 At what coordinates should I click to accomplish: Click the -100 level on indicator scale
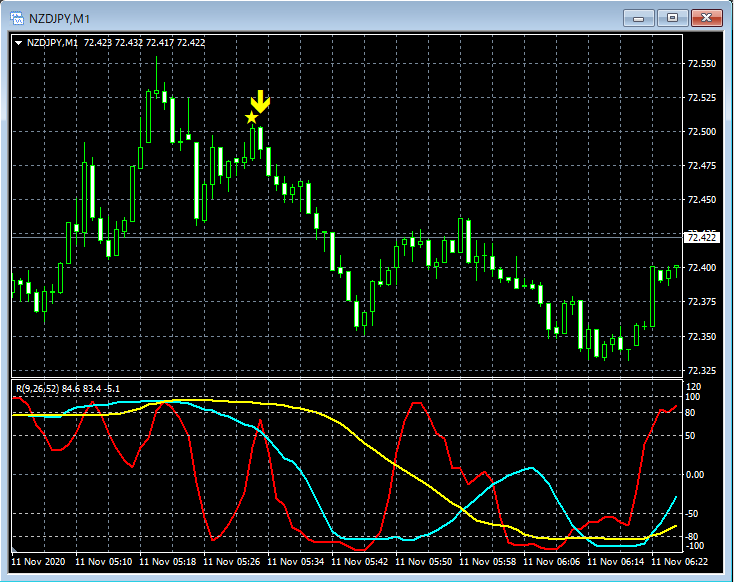pos(695,546)
